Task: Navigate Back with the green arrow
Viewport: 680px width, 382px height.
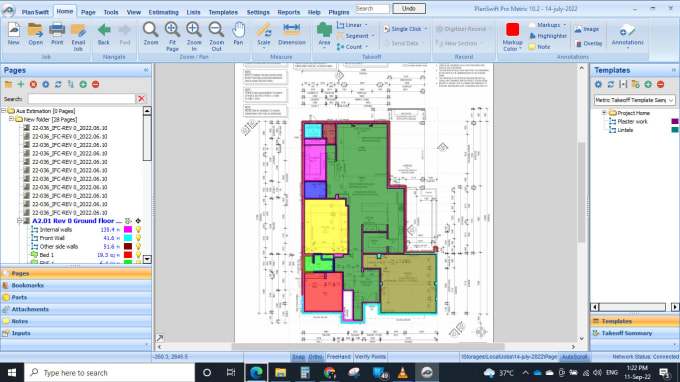Action: pos(104,34)
